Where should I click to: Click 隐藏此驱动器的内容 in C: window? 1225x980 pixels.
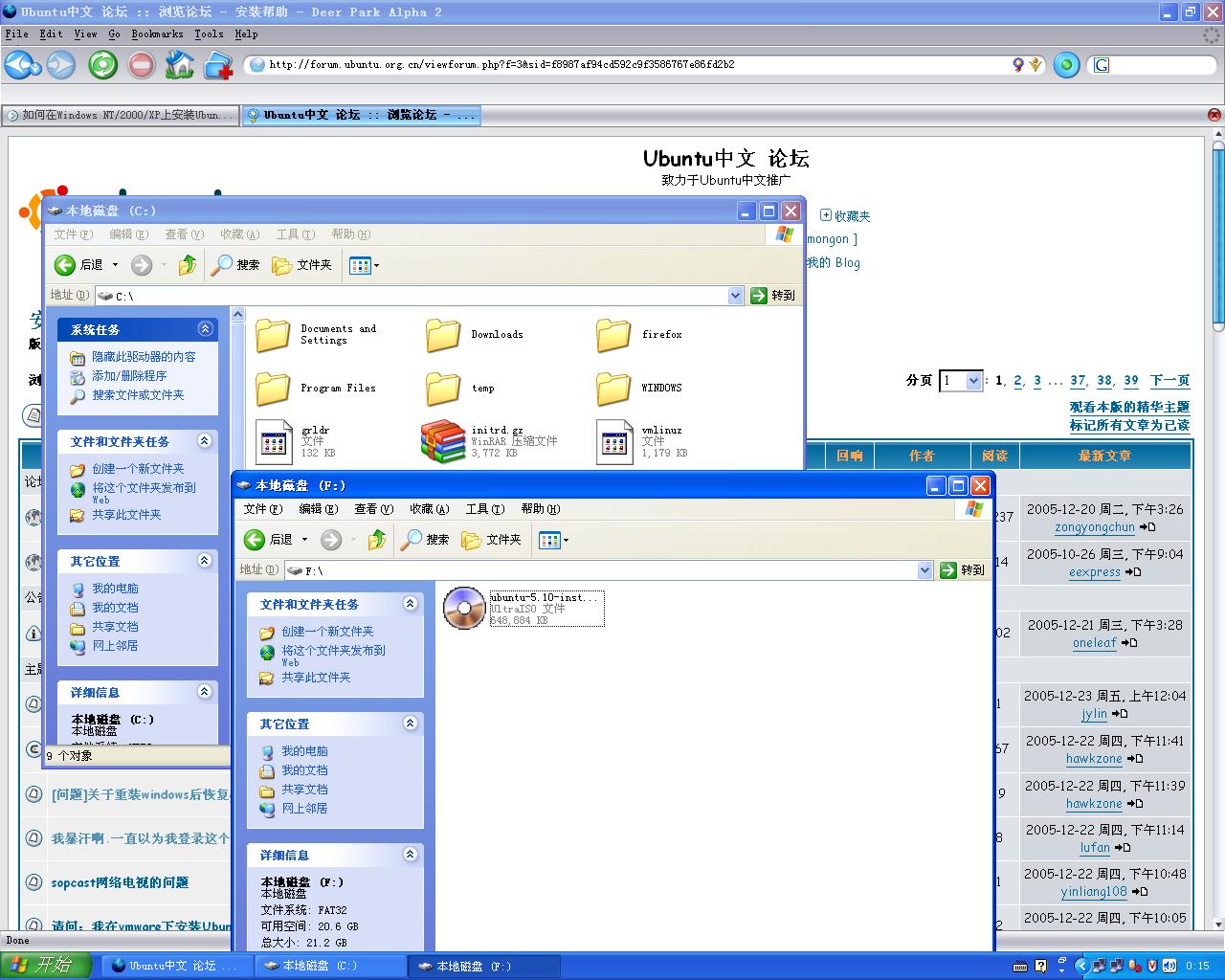tap(144, 357)
